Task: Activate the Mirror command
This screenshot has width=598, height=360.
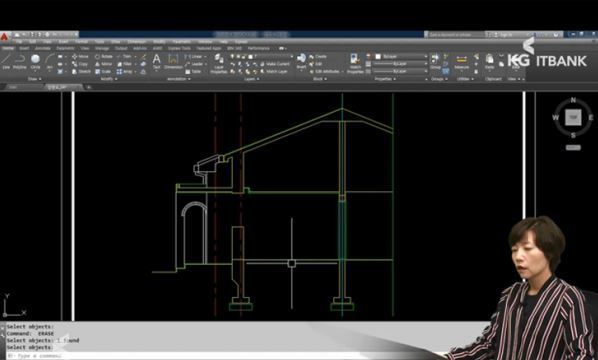Action: 103,64
